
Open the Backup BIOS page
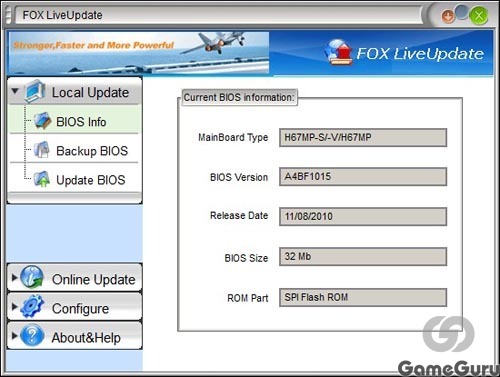click(75, 150)
